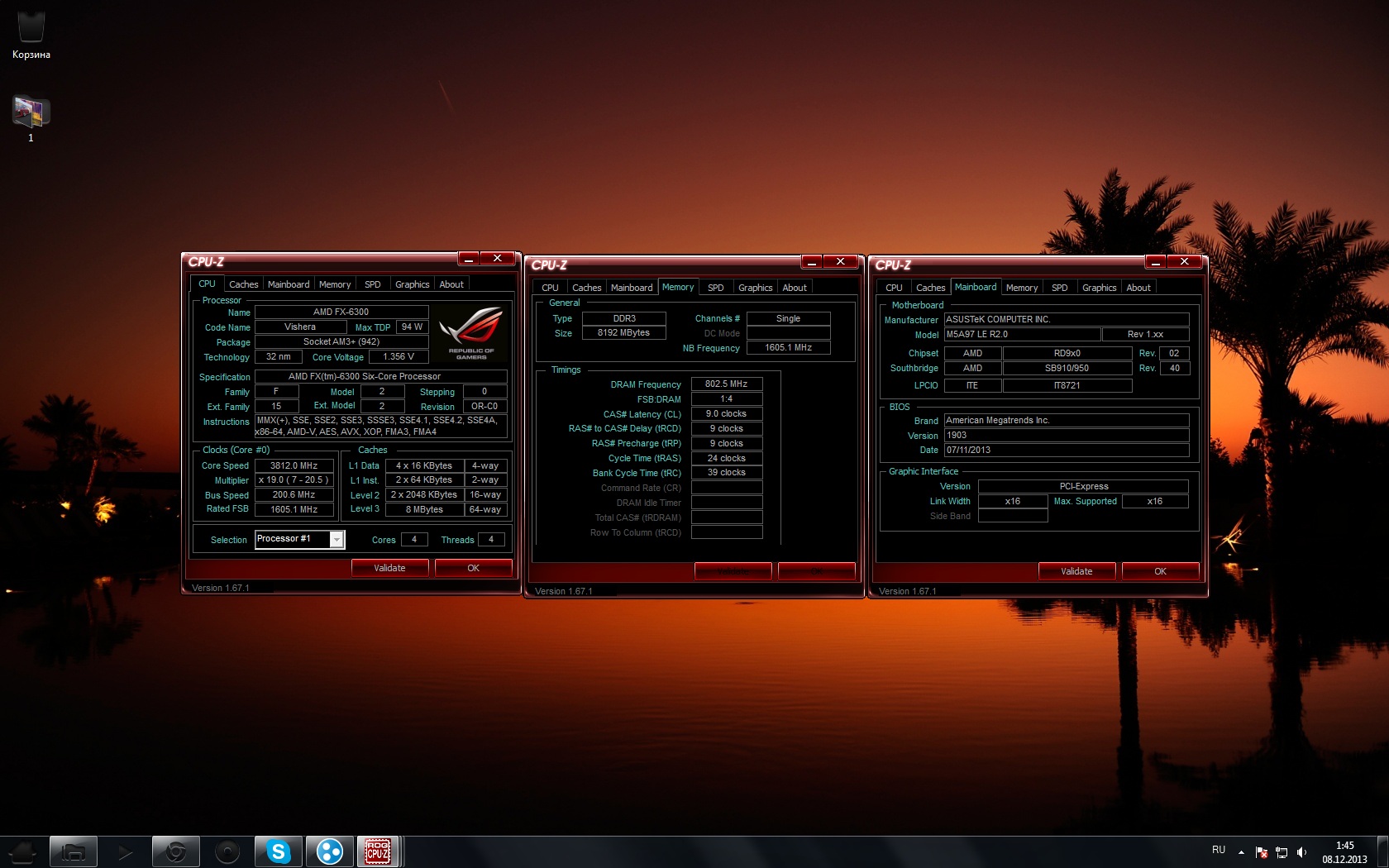The width and height of the screenshot is (1389, 868).
Task: Show hidden system tray icons
Action: (1241, 851)
